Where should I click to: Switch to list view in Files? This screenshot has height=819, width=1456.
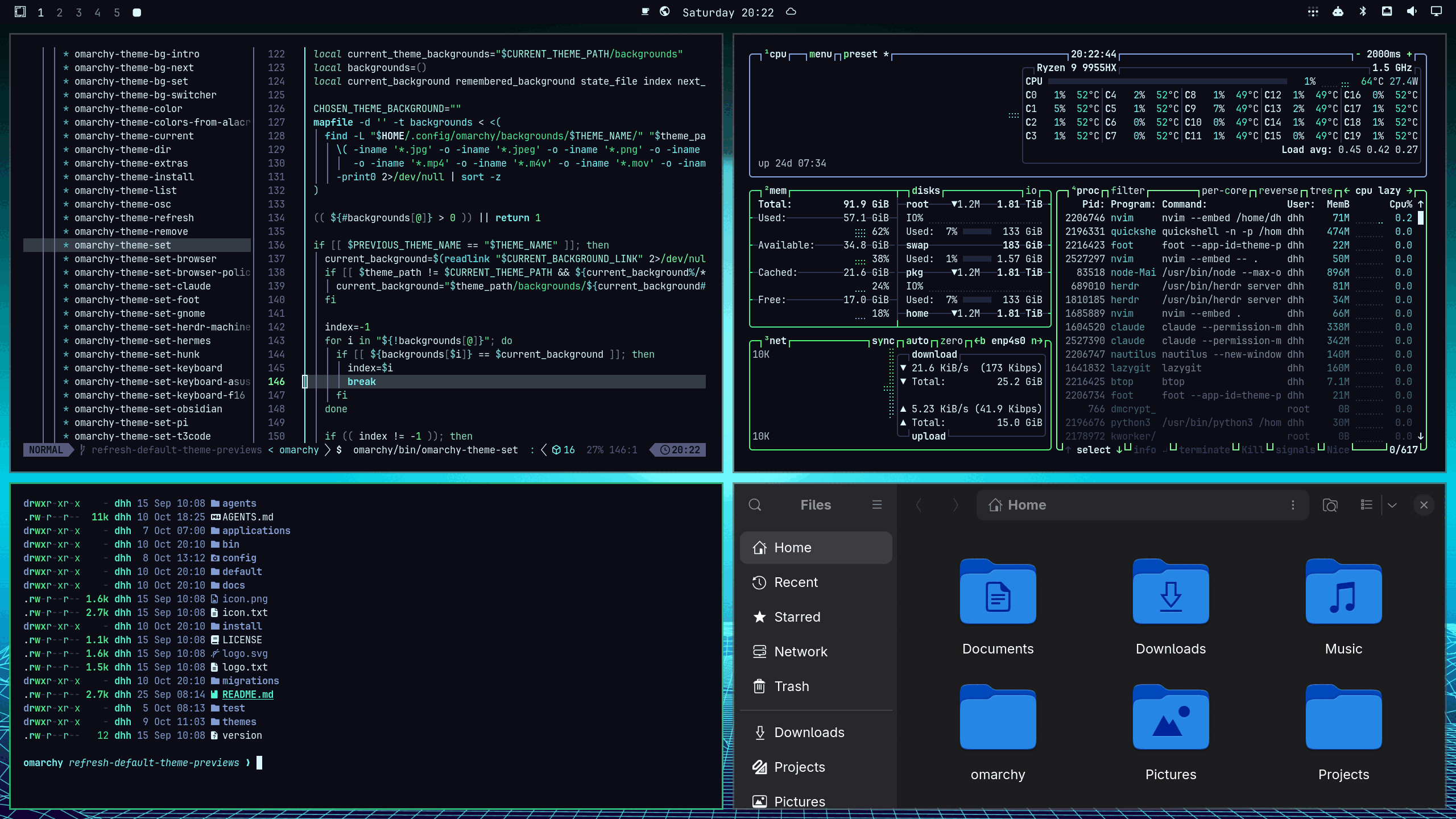pos(1367,505)
